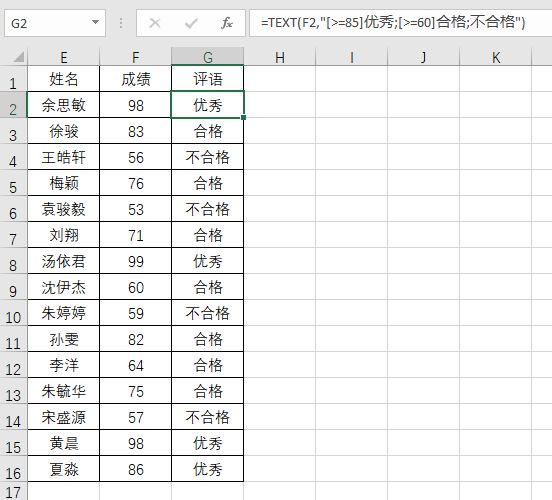Select the cell with name 朱婷婷
The width and height of the screenshot is (552, 500).
[64, 313]
